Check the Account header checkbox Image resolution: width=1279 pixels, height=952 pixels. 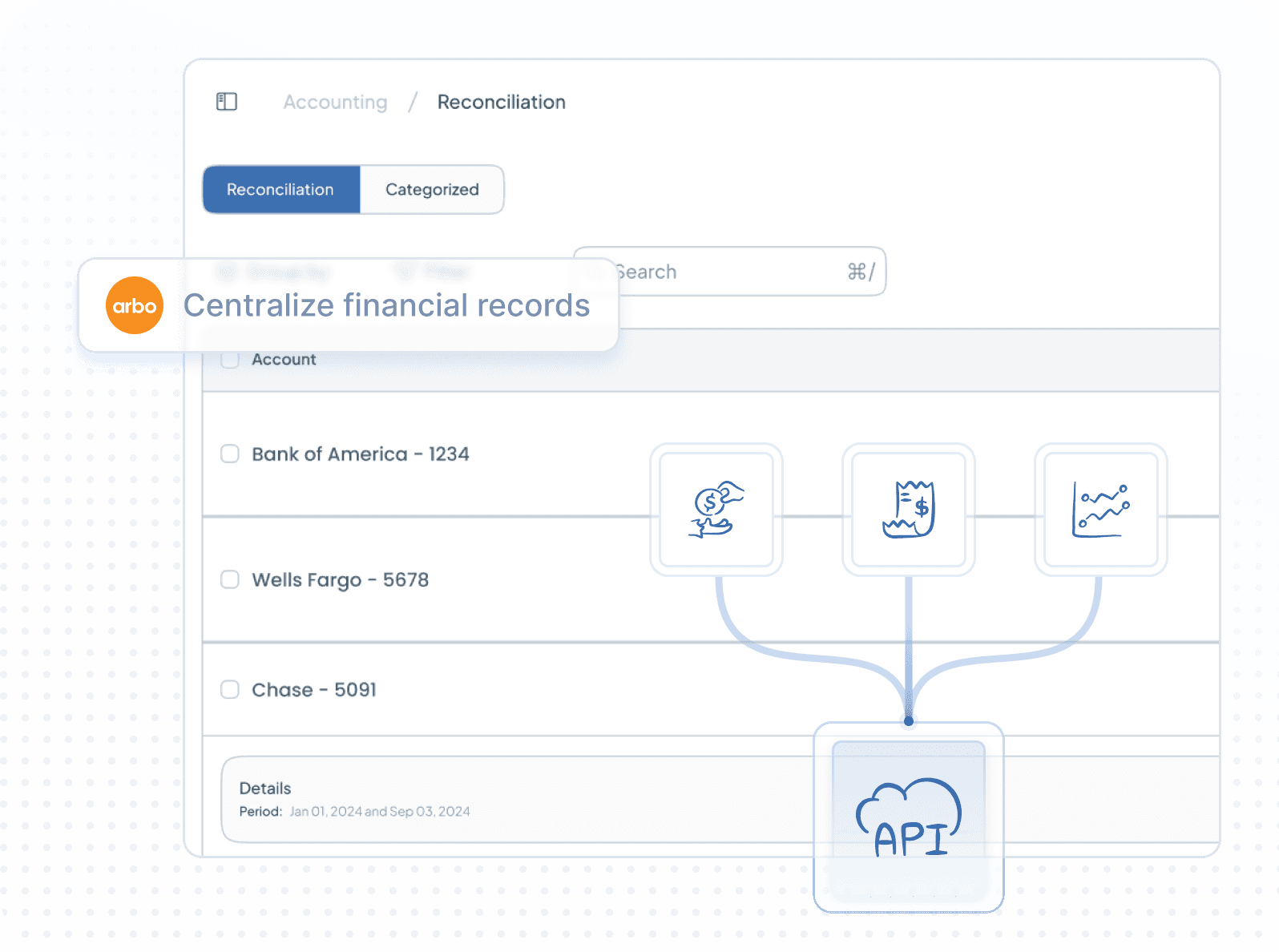tap(230, 360)
